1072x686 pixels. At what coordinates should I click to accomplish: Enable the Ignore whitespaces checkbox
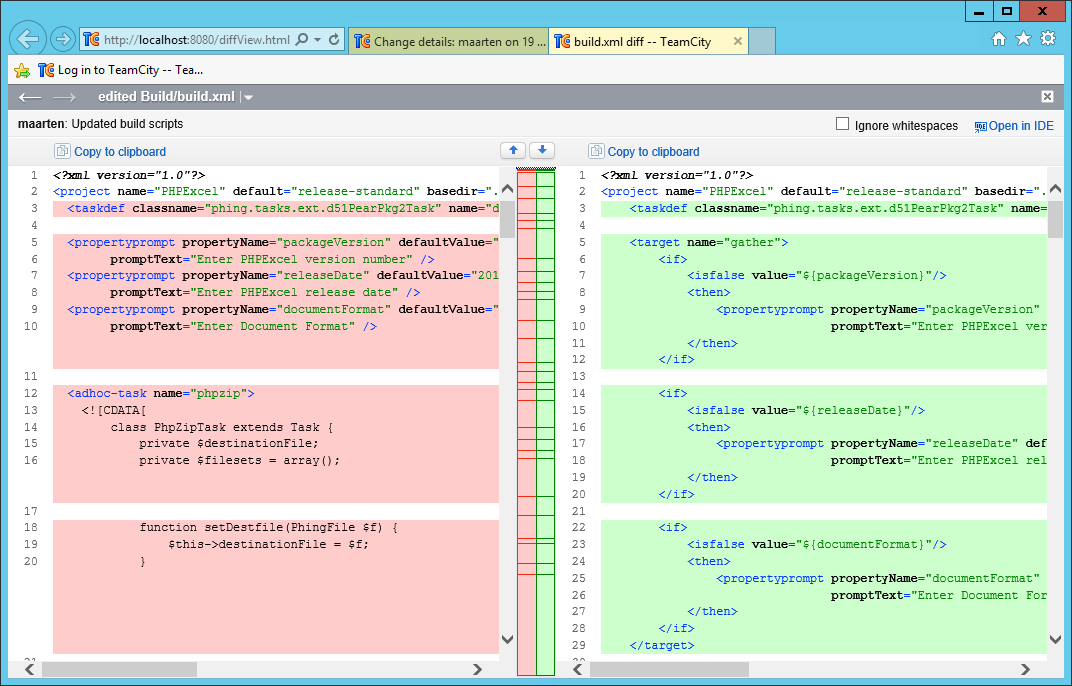(843, 125)
